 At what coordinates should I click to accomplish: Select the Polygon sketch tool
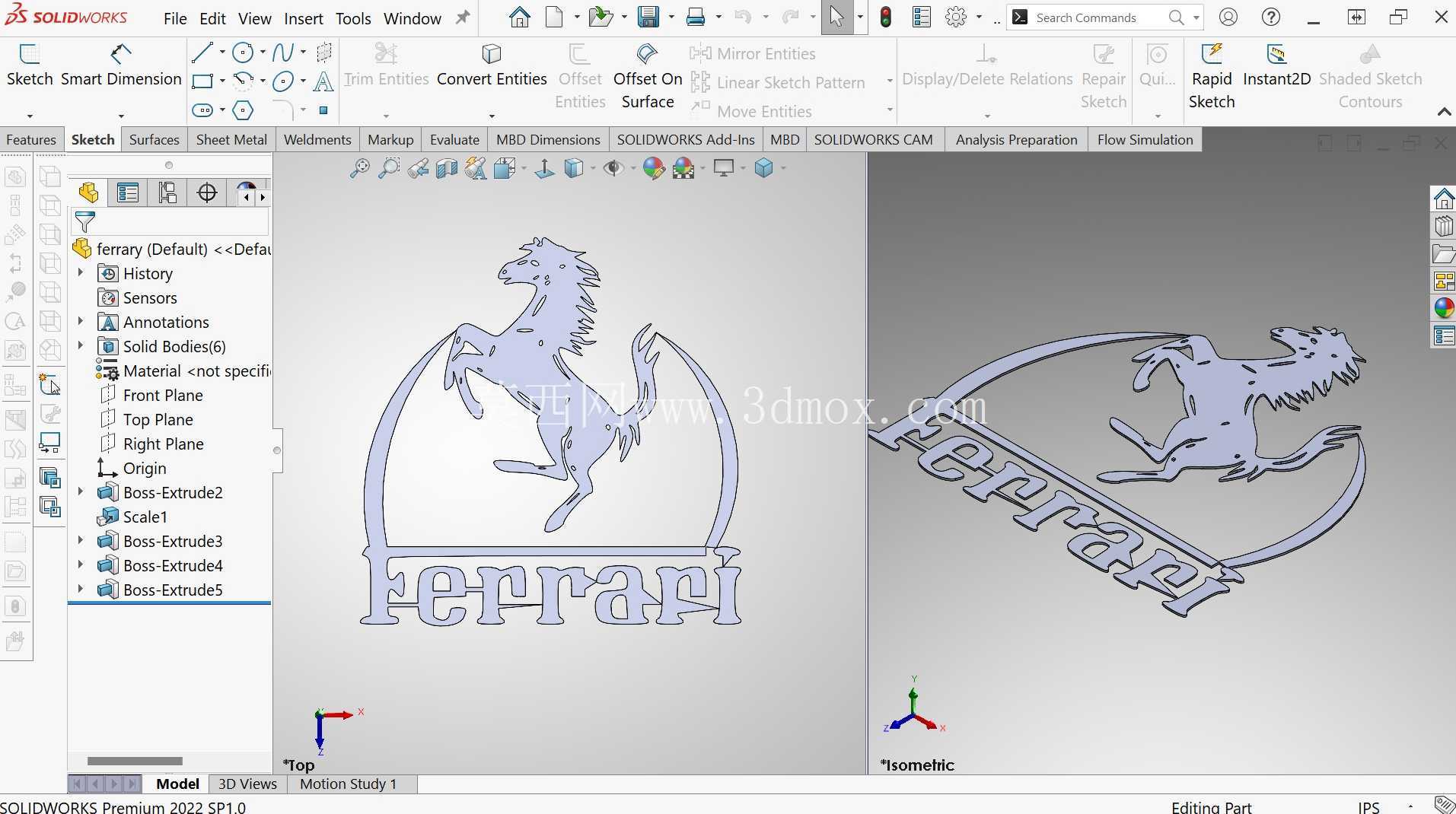tap(243, 110)
